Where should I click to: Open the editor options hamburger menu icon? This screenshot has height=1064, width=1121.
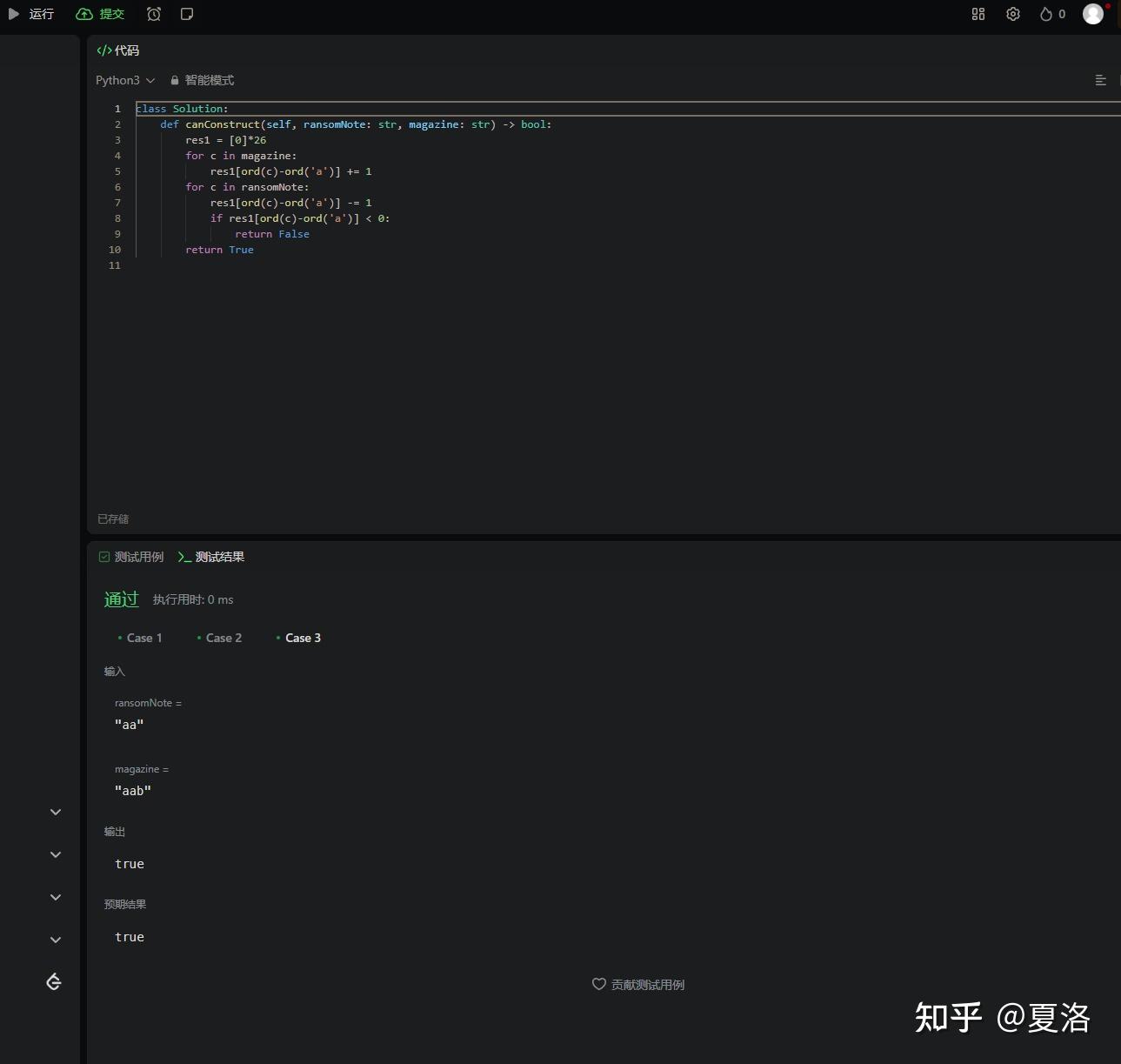click(1100, 80)
